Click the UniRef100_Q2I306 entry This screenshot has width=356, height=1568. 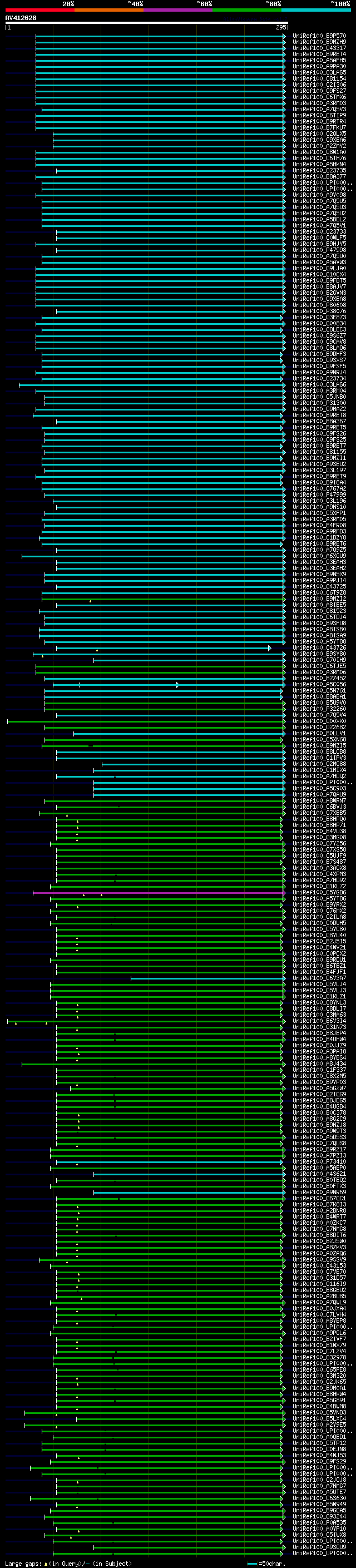[x=319, y=85]
